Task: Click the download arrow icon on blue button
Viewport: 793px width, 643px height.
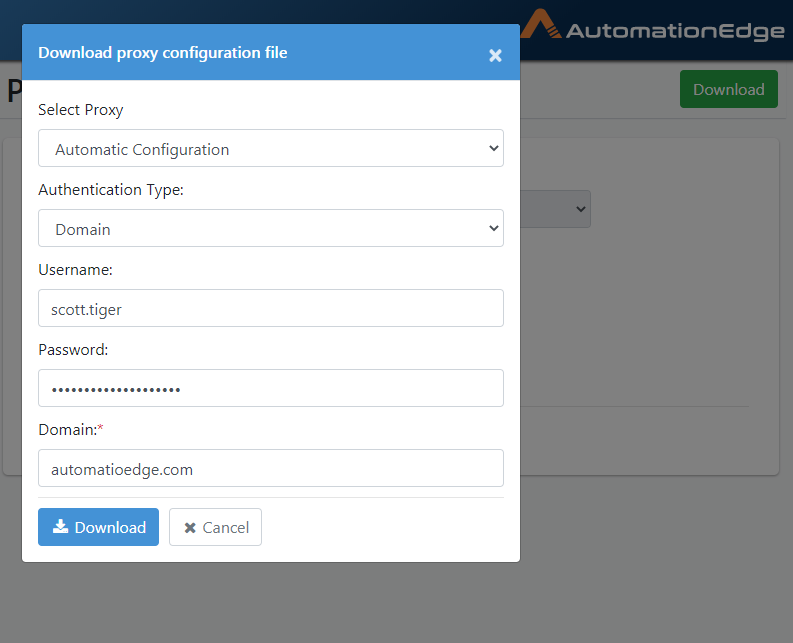Action: coord(61,527)
